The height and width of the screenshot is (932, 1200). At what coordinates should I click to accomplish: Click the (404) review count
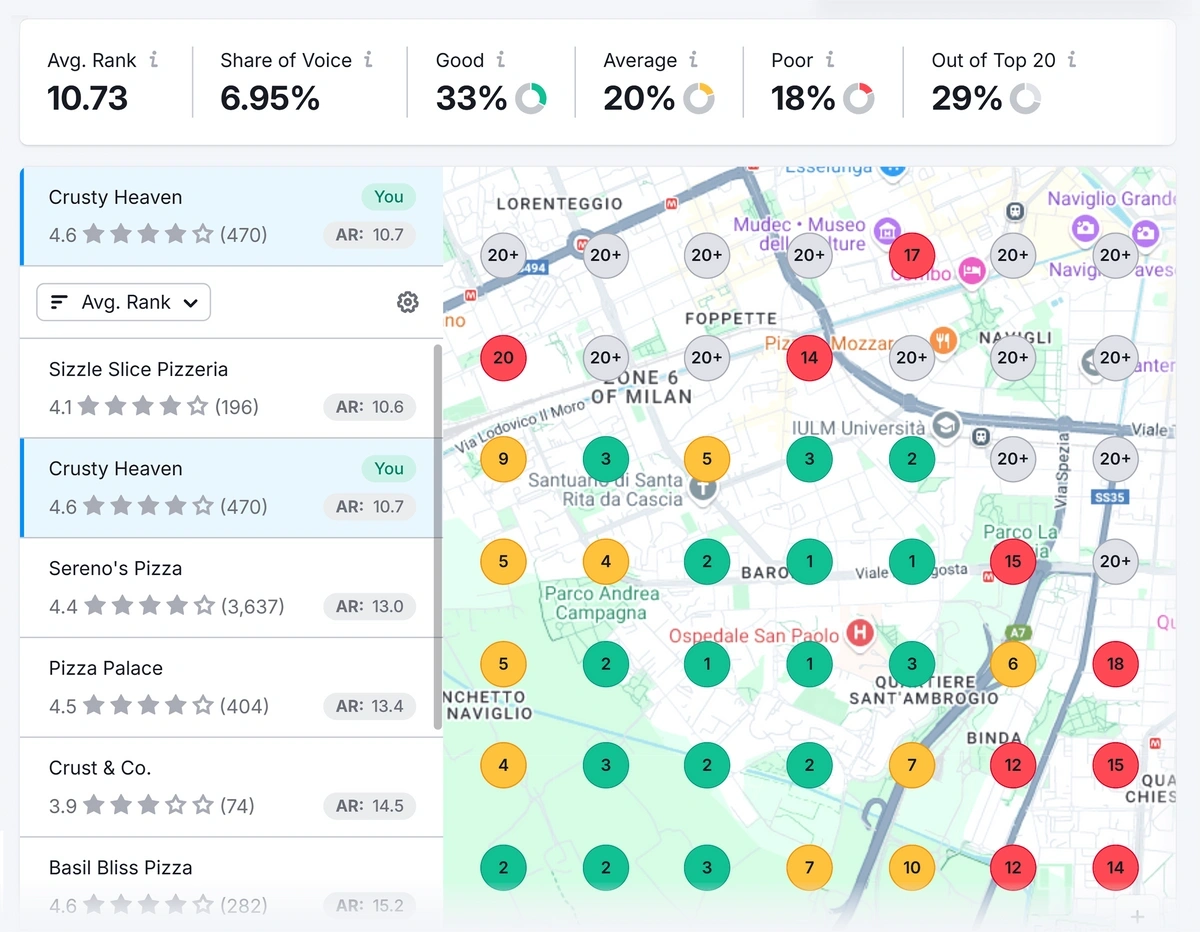click(x=244, y=706)
